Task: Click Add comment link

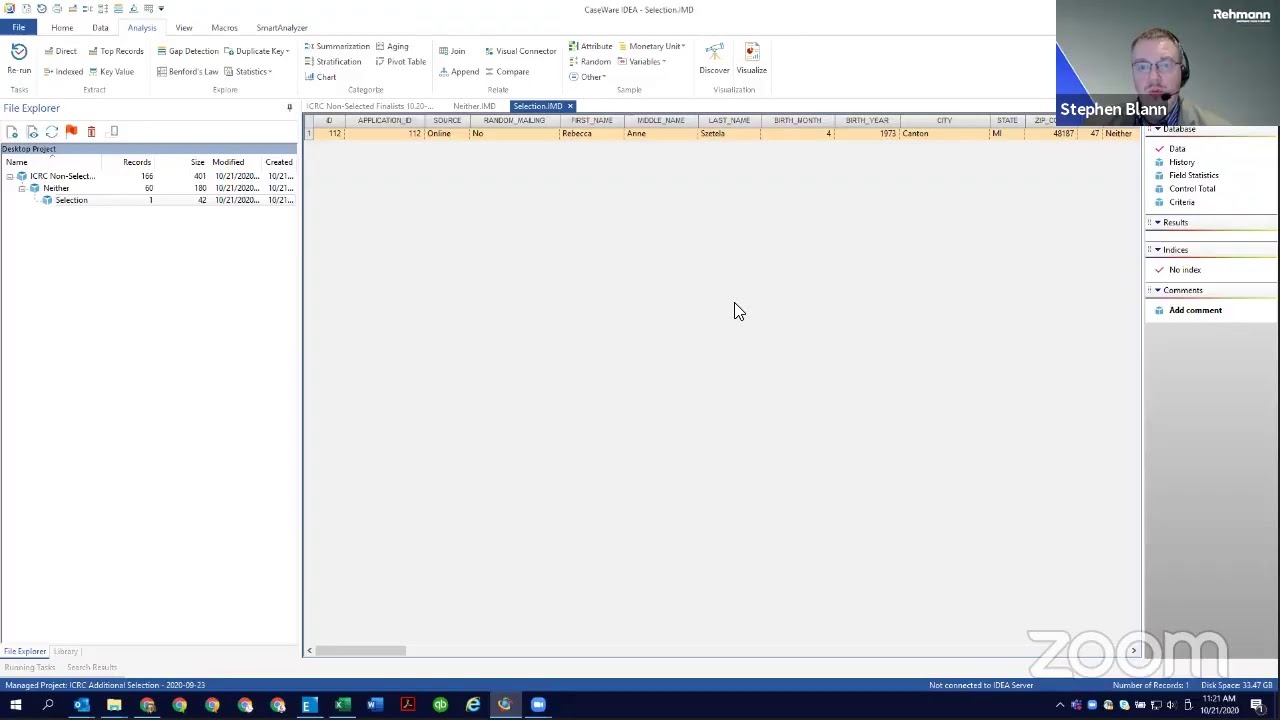Action: (1195, 310)
